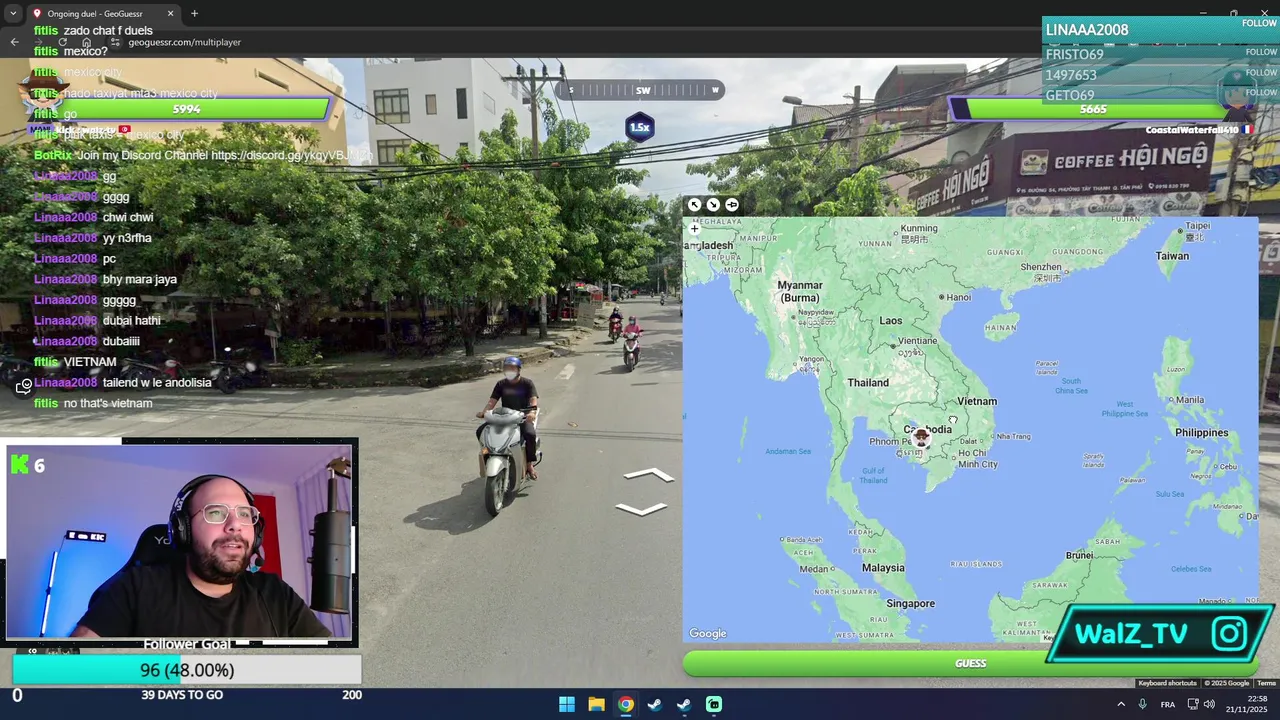This screenshot has height=720, width=1280.
Task: Click the compass bar showing SW heading
Action: coord(640,90)
